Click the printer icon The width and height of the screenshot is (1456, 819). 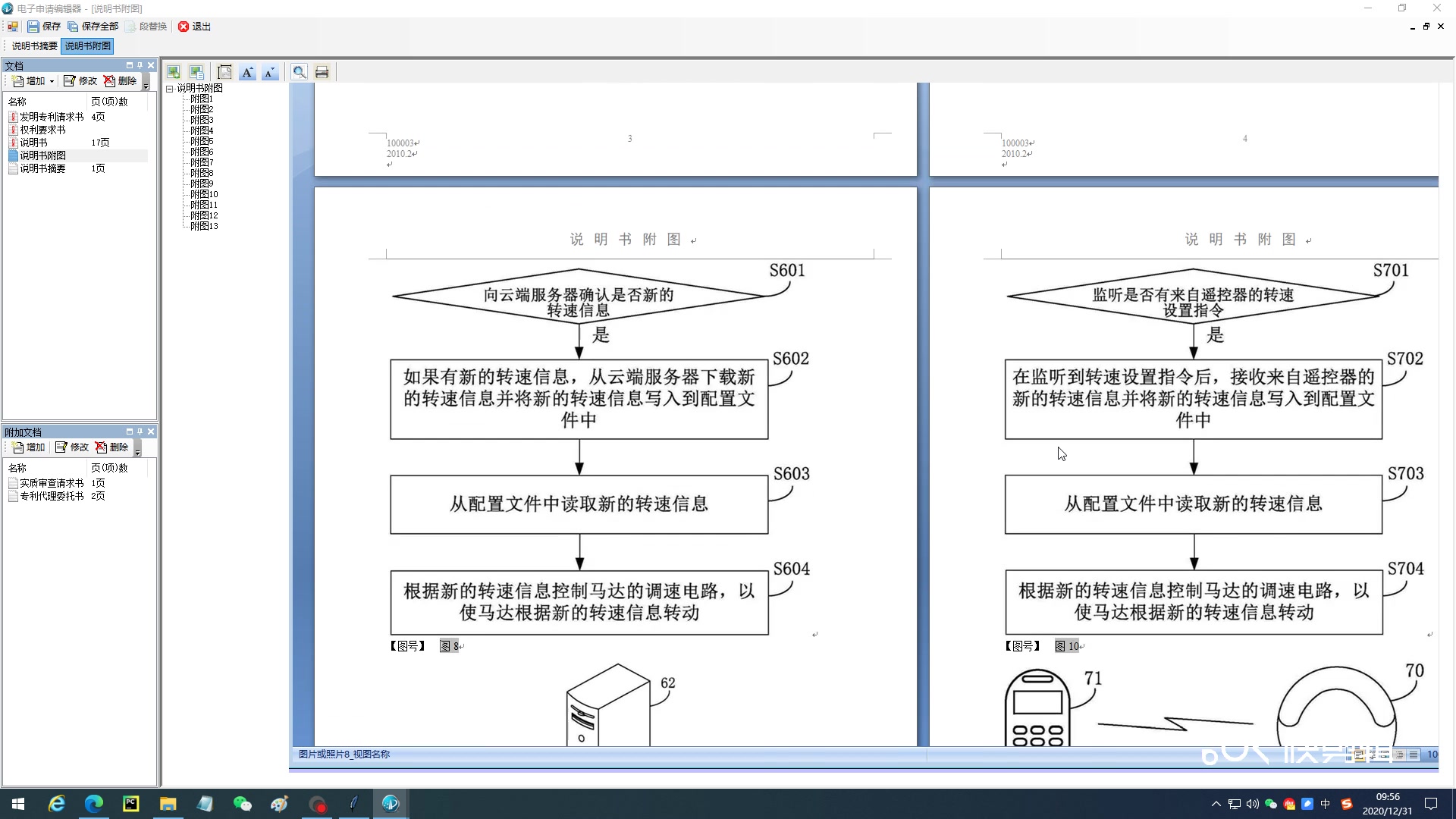322,72
